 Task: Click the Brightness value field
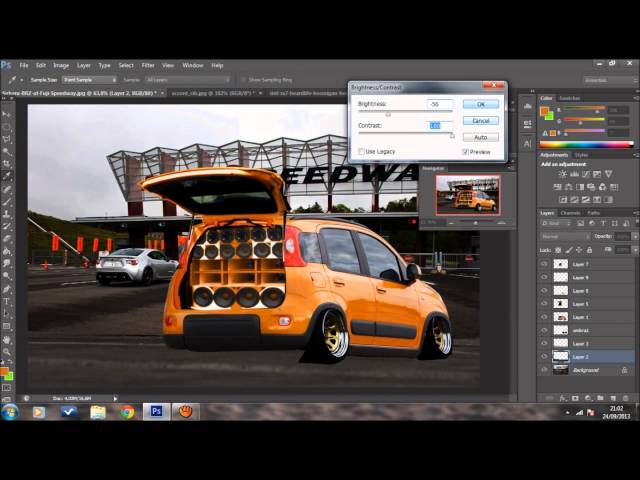[440, 104]
